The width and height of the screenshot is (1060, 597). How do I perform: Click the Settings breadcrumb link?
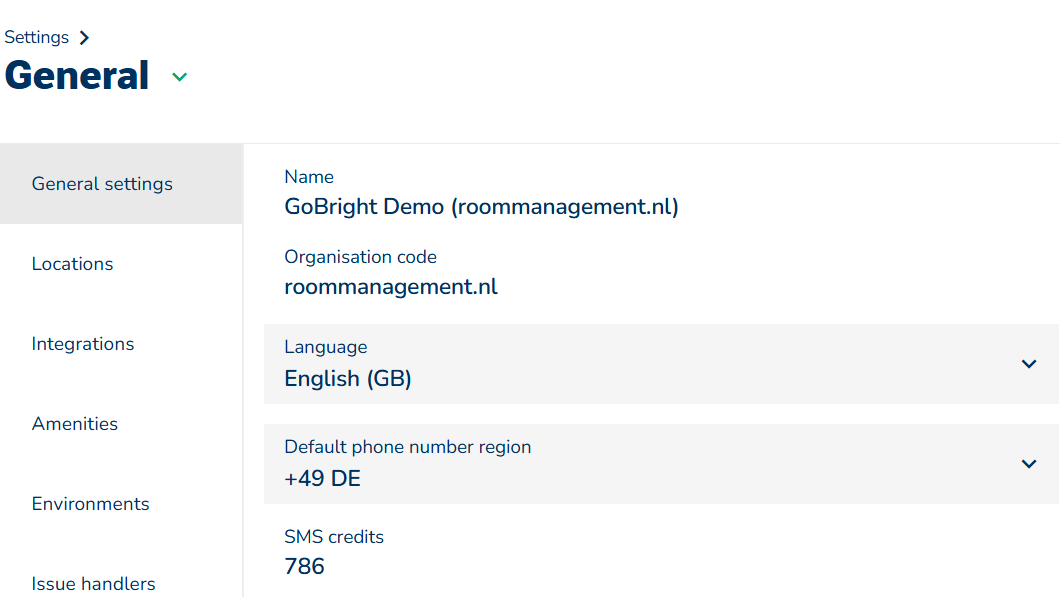(x=37, y=37)
